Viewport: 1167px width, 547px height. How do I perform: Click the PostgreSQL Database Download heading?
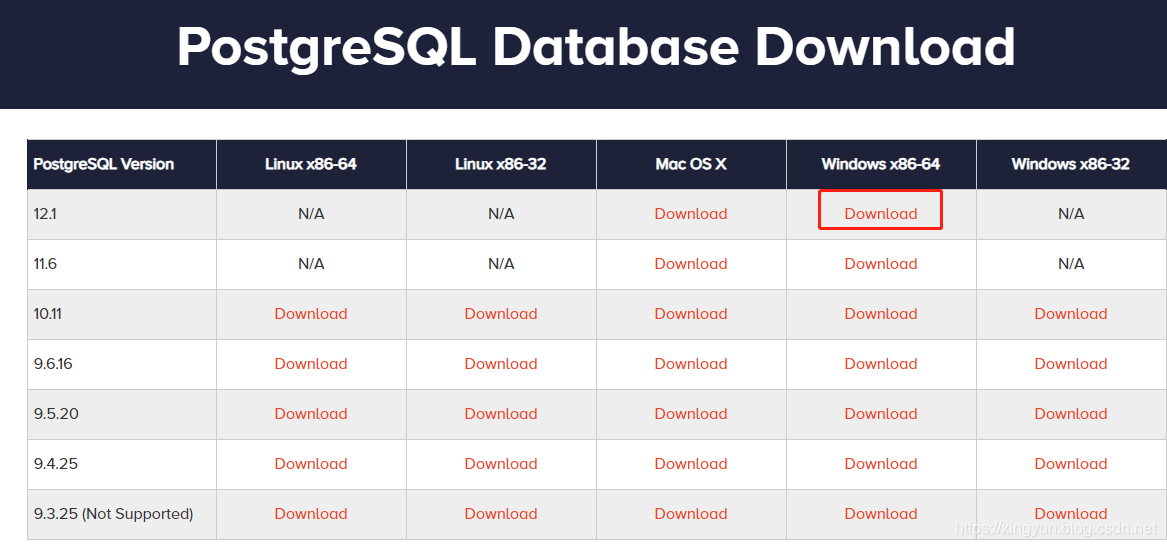[x=596, y=47]
